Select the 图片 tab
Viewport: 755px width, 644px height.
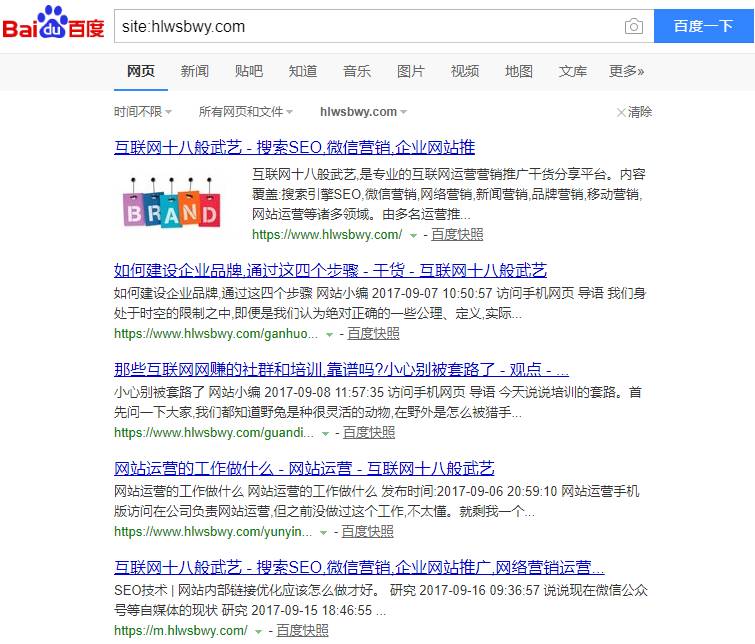[x=410, y=71]
